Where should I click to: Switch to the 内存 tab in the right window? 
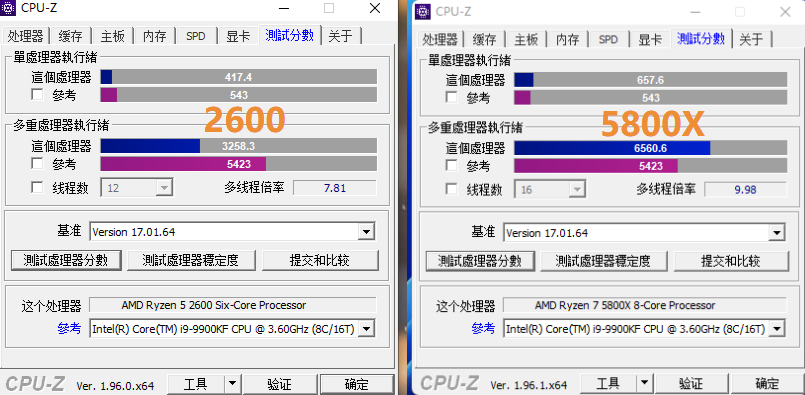pos(568,39)
